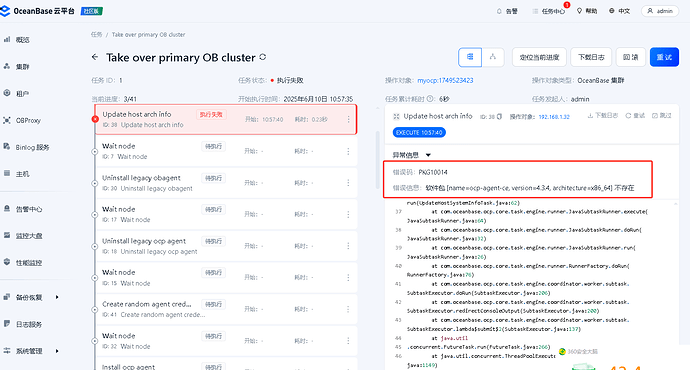Switch to list view icon

click(x=470, y=57)
